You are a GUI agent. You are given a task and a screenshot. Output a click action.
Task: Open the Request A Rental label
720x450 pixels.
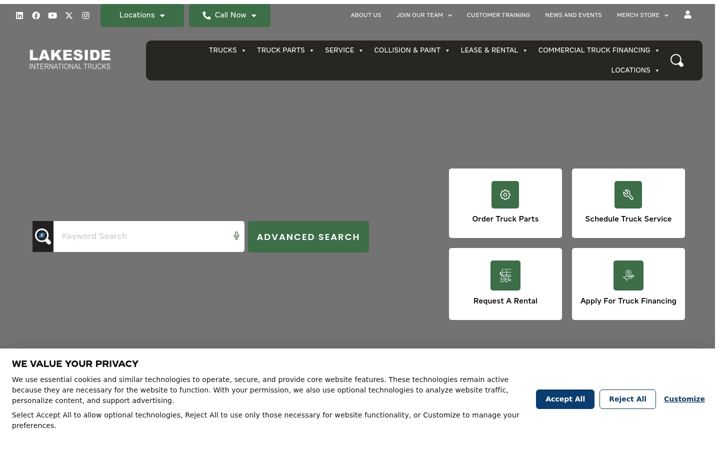[505, 301]
